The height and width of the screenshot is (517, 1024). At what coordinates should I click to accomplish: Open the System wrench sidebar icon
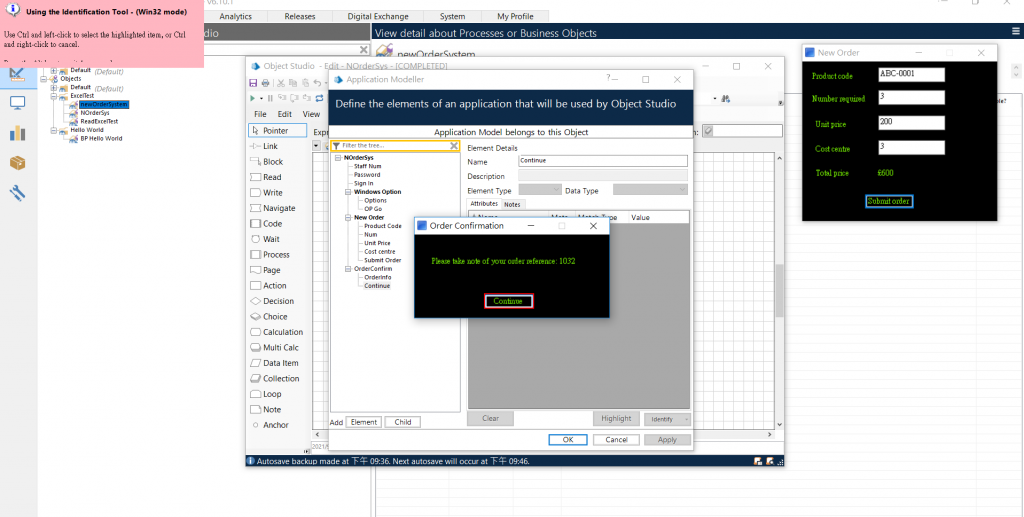tap(18, 193)
